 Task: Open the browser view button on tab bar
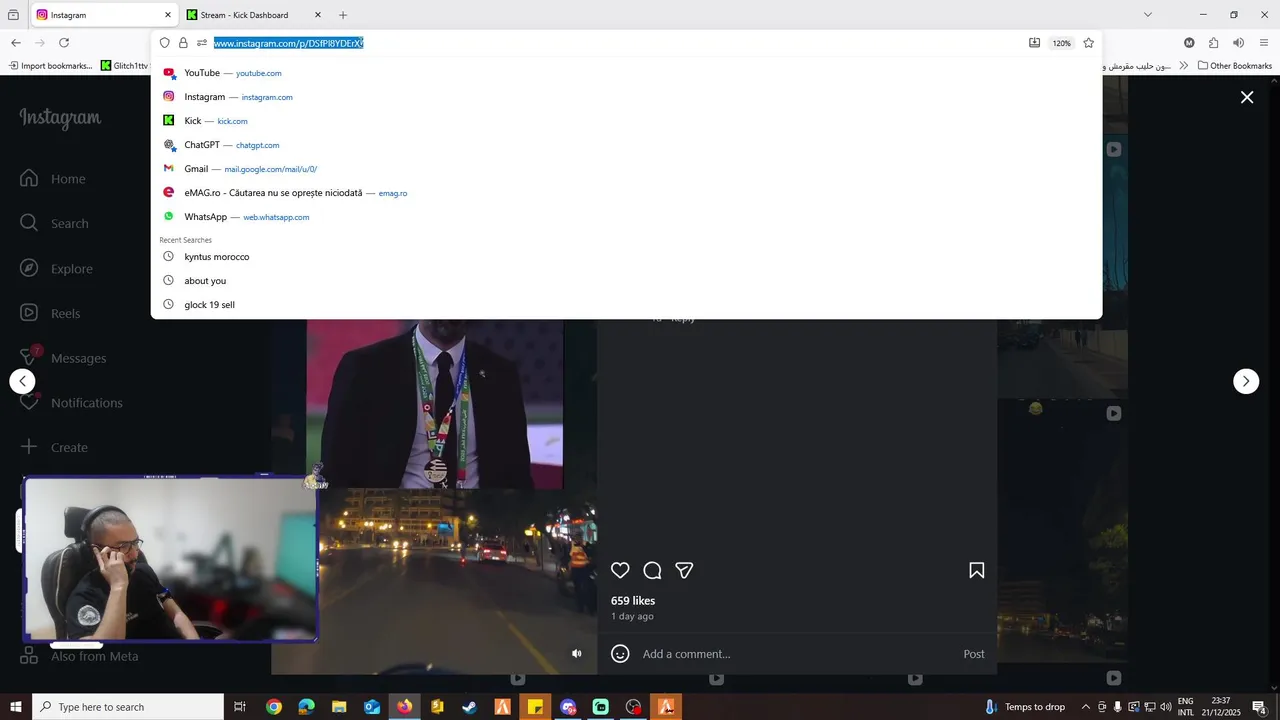(14, 15)
